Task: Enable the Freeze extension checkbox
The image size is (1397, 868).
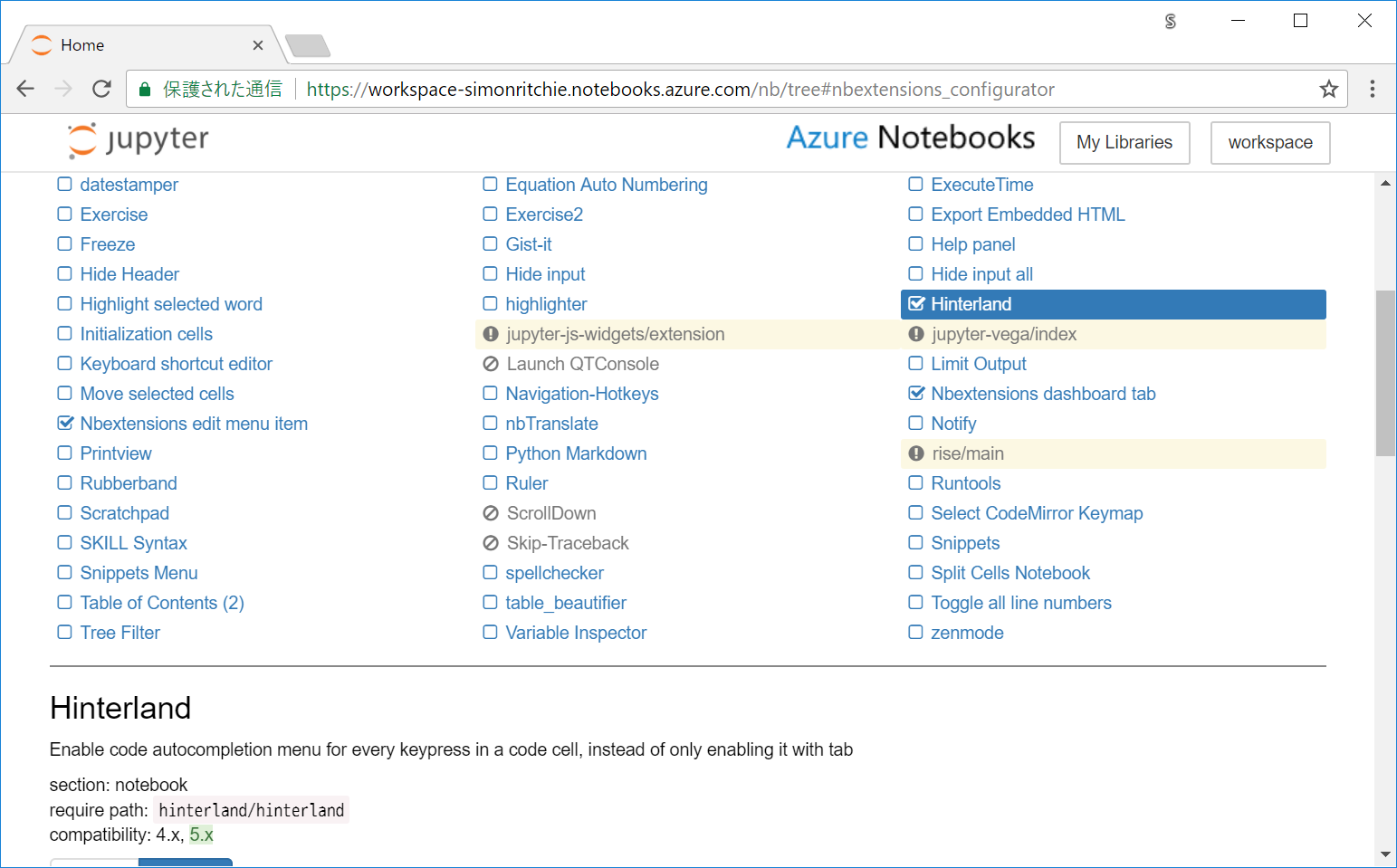Action: [x=65, y=244]
